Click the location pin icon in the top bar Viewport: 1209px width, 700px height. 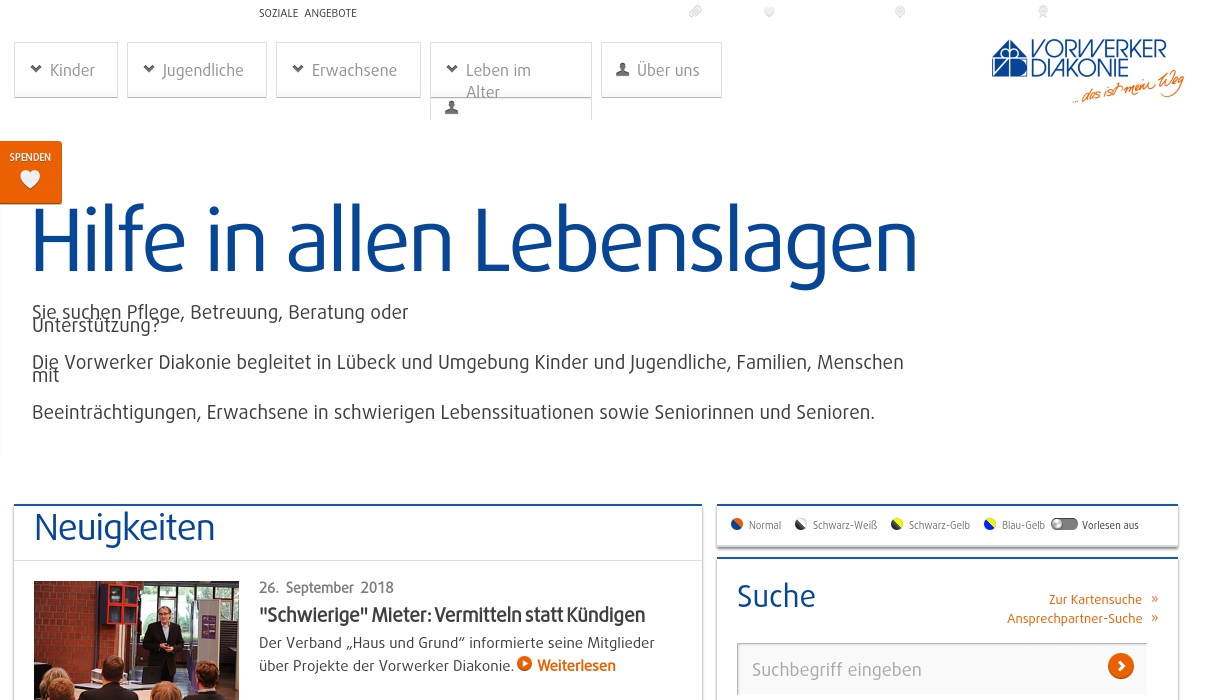[x=899, y=12]
